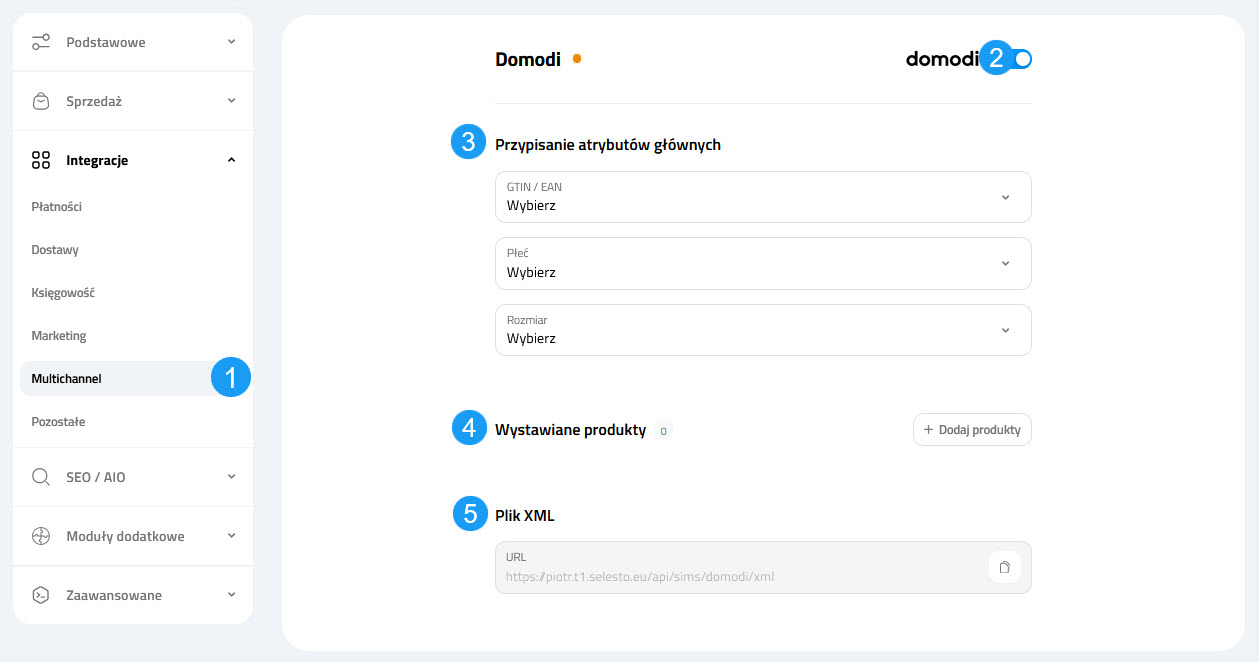Toggle the Domodi integration switch
Screen dimensions: 1259x662
click(x=1020, y=59)
